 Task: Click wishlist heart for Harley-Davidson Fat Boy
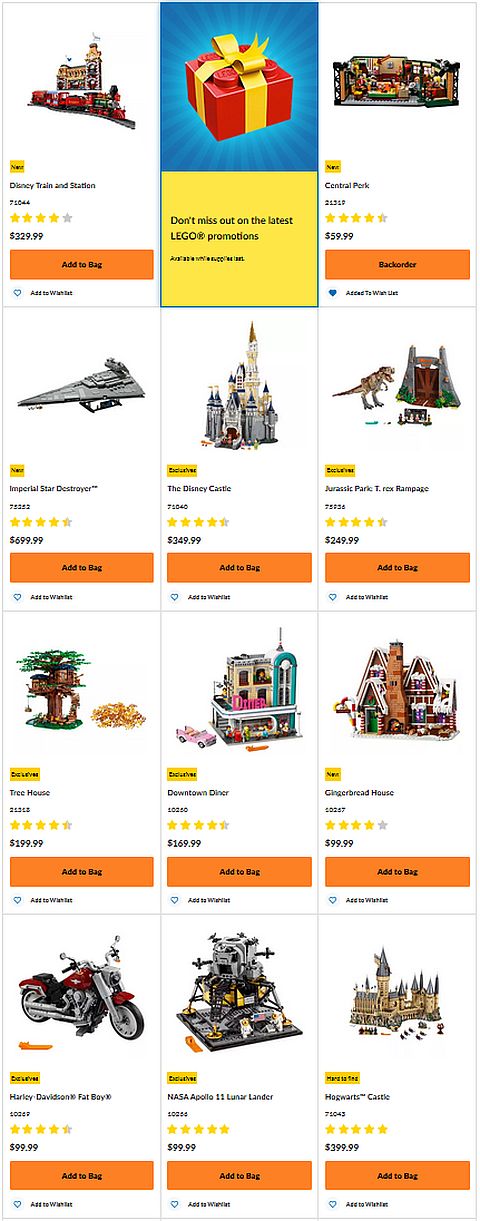point(17,1204)
